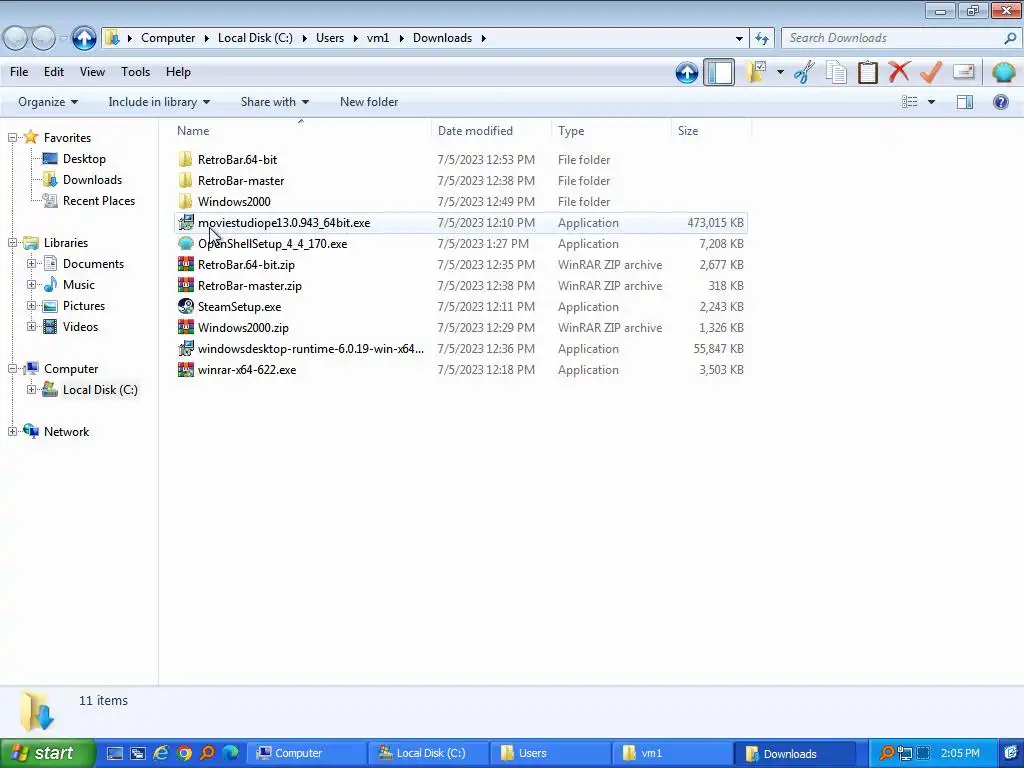The height and width of the screenshot is (768, 1024).
Task: Click the Email envelope toolbar icon
Action: (x=963, y=71)
